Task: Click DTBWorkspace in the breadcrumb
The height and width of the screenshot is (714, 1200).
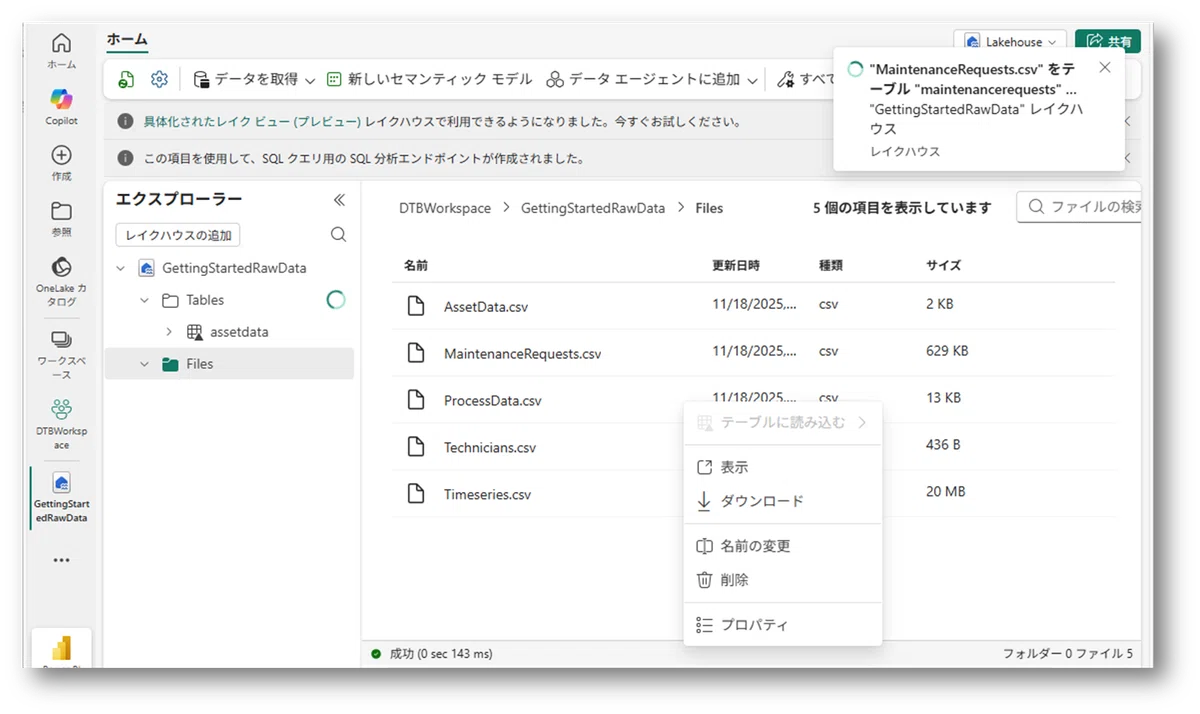Action: (445, 208)
